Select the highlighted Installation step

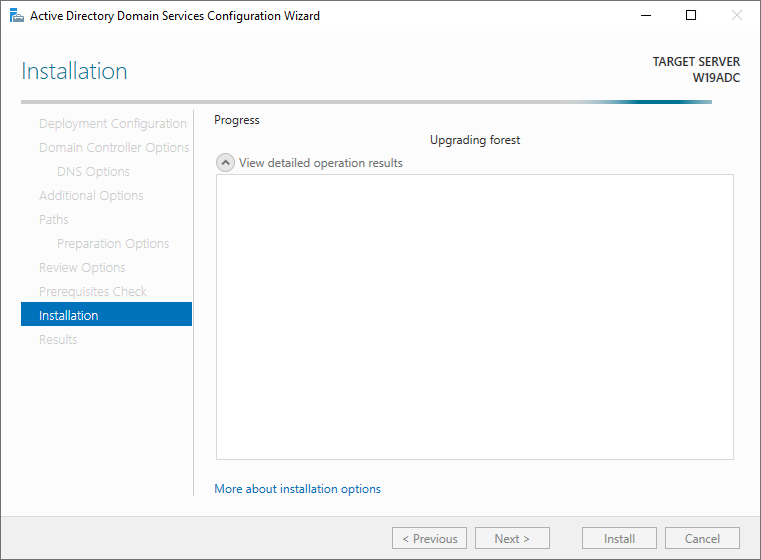tap(106, 314)
